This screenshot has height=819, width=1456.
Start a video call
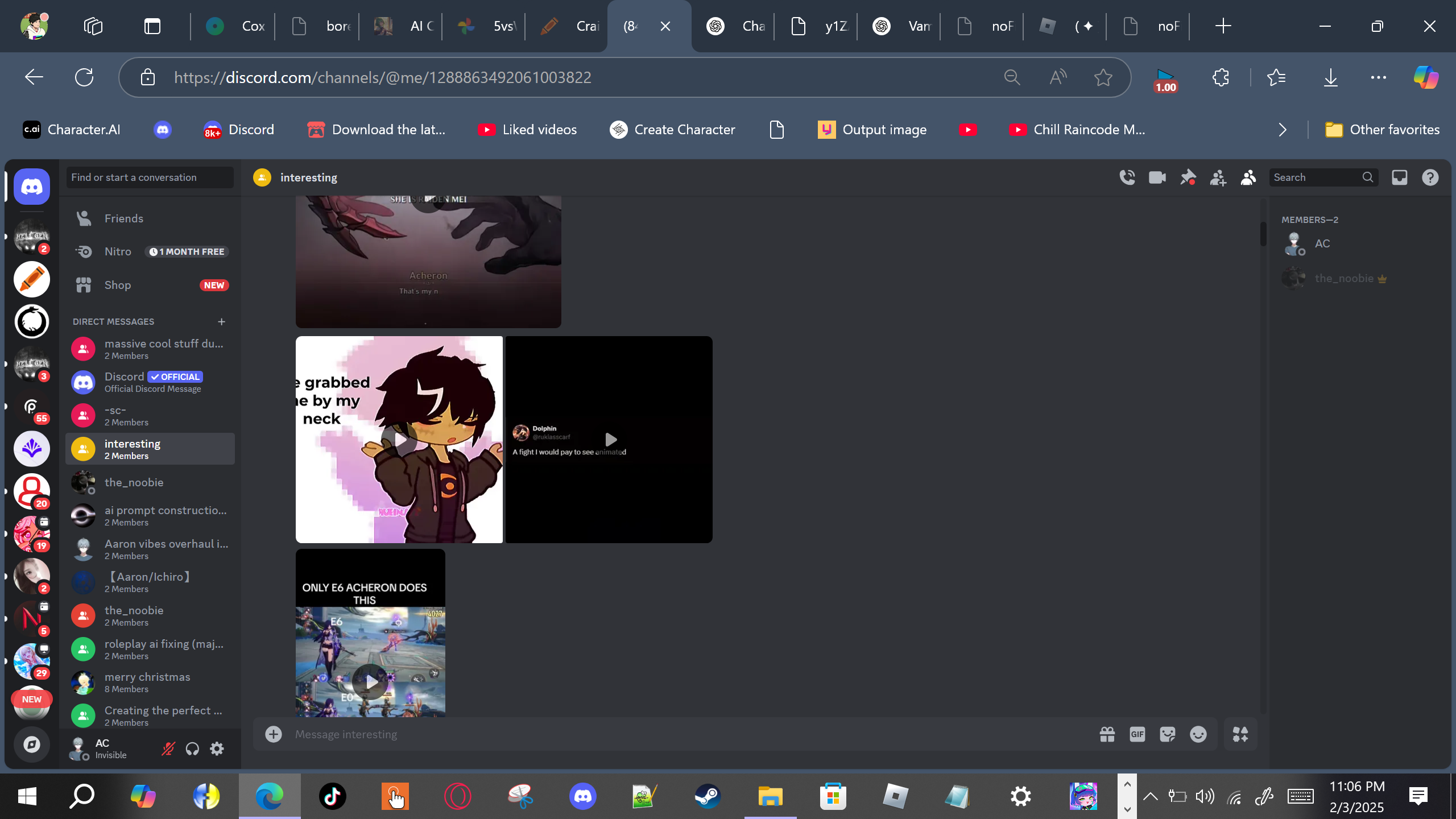pos(1157,177)
